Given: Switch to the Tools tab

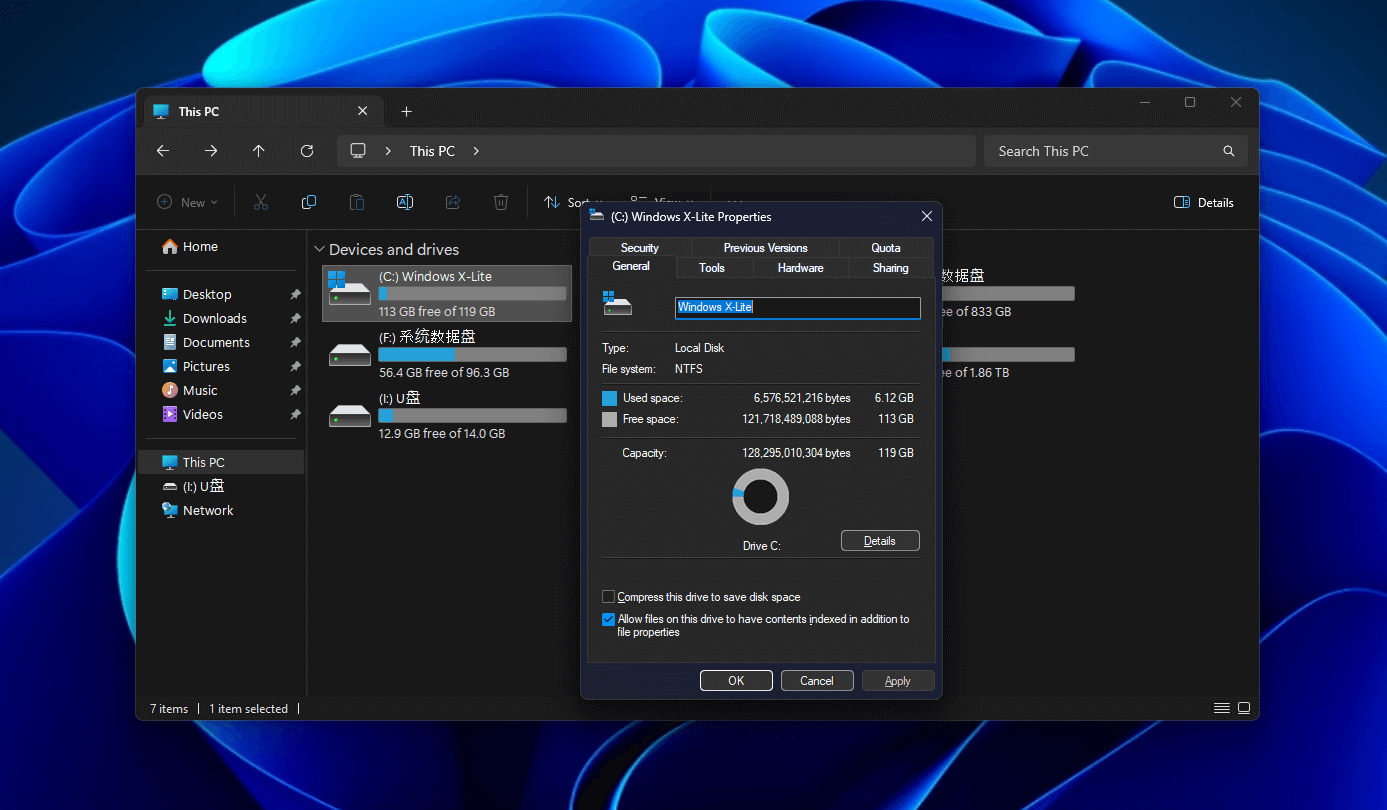Looking at the screenshot, I should [711, 267].
